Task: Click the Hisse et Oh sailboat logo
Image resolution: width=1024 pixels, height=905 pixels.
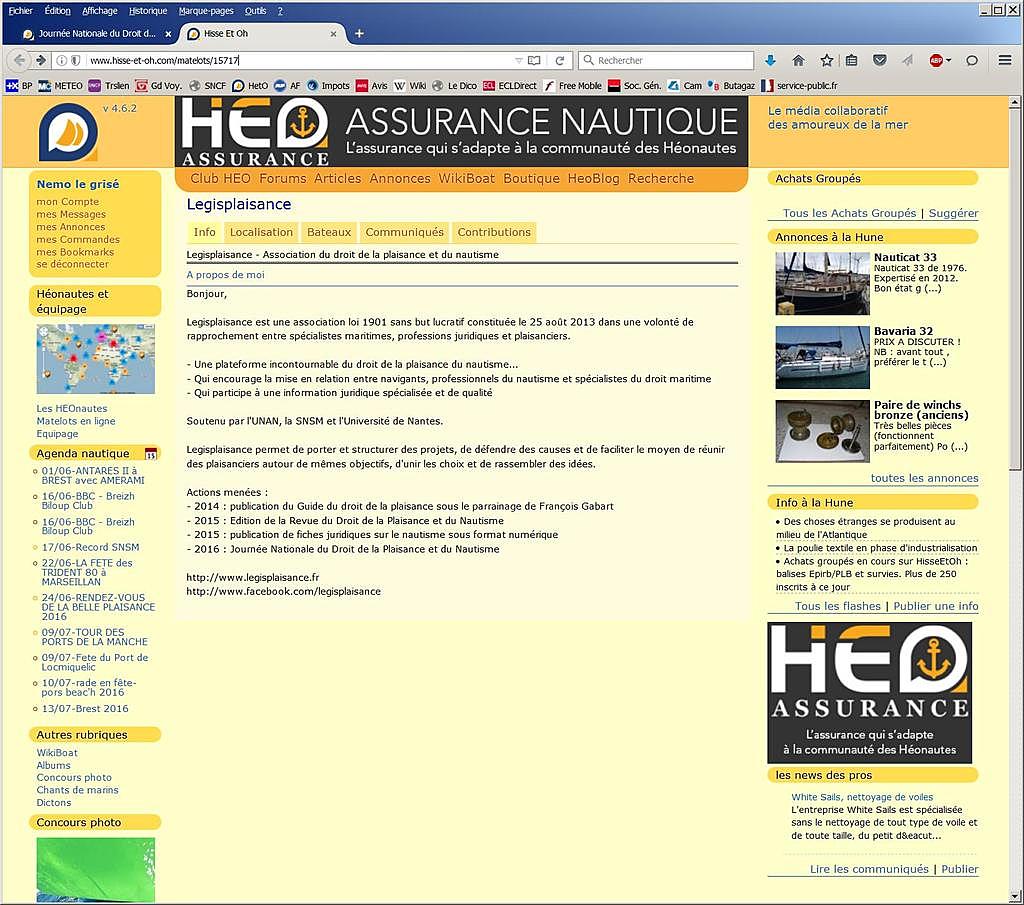Action: 69,132
